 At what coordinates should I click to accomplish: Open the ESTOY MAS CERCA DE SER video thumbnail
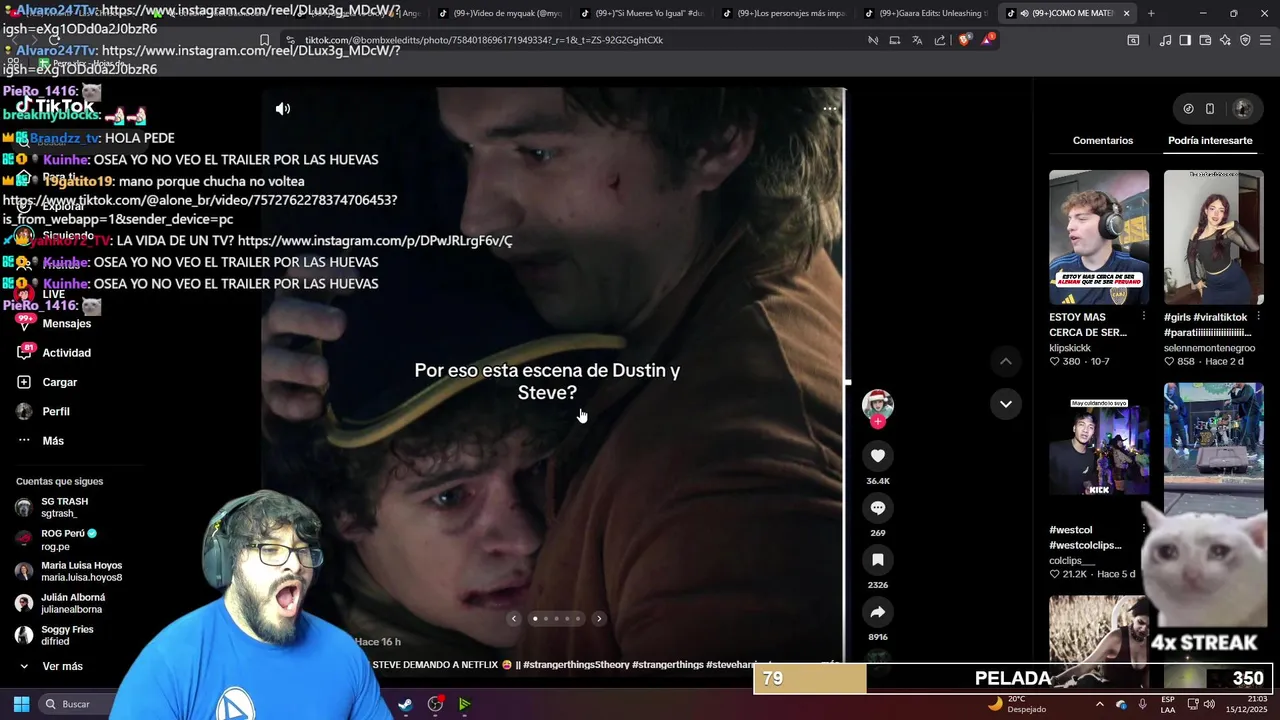click(x=1099, y=237)
